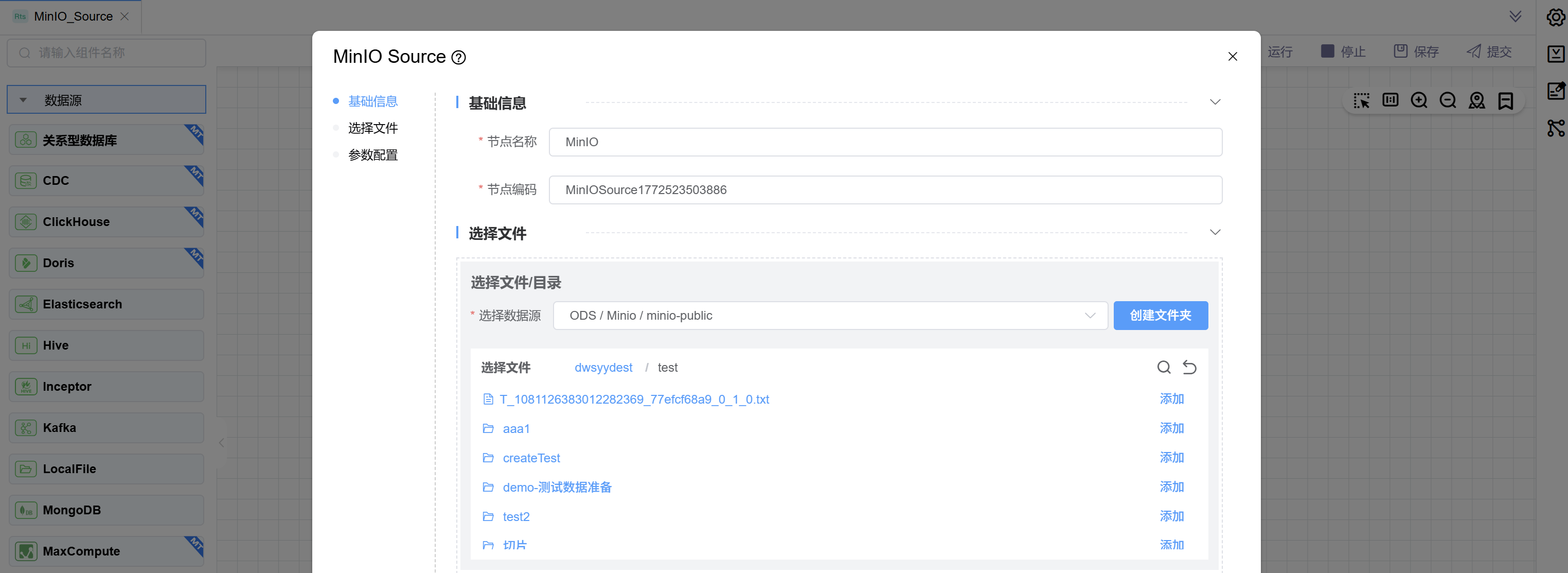Open the 选择数据源 dropdown

click(x=830, y=316)
